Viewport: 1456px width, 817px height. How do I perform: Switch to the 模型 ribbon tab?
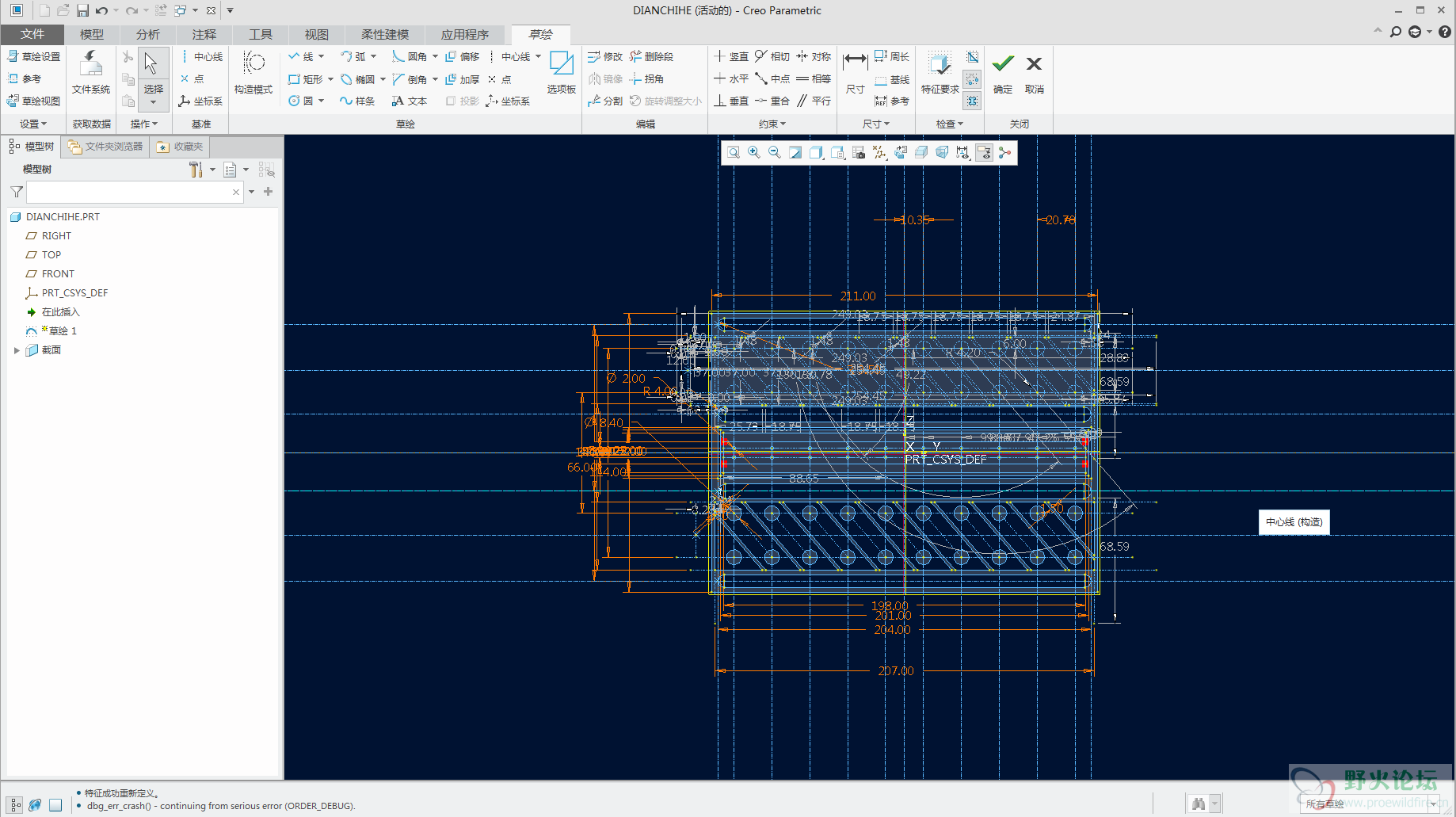(92, 34)
